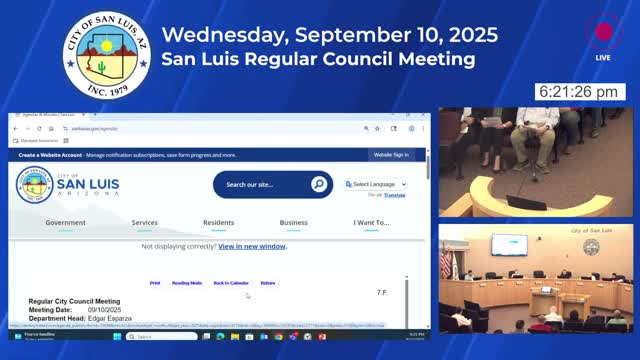
Task: Open the Government navigation menu
Action: (x=65, y=223)
